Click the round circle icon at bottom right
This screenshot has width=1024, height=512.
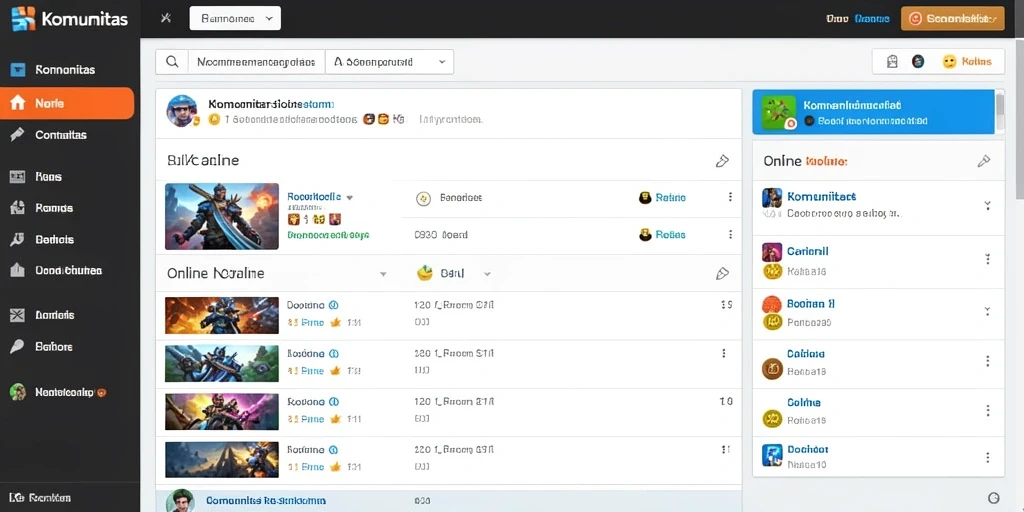pos(994,497)
